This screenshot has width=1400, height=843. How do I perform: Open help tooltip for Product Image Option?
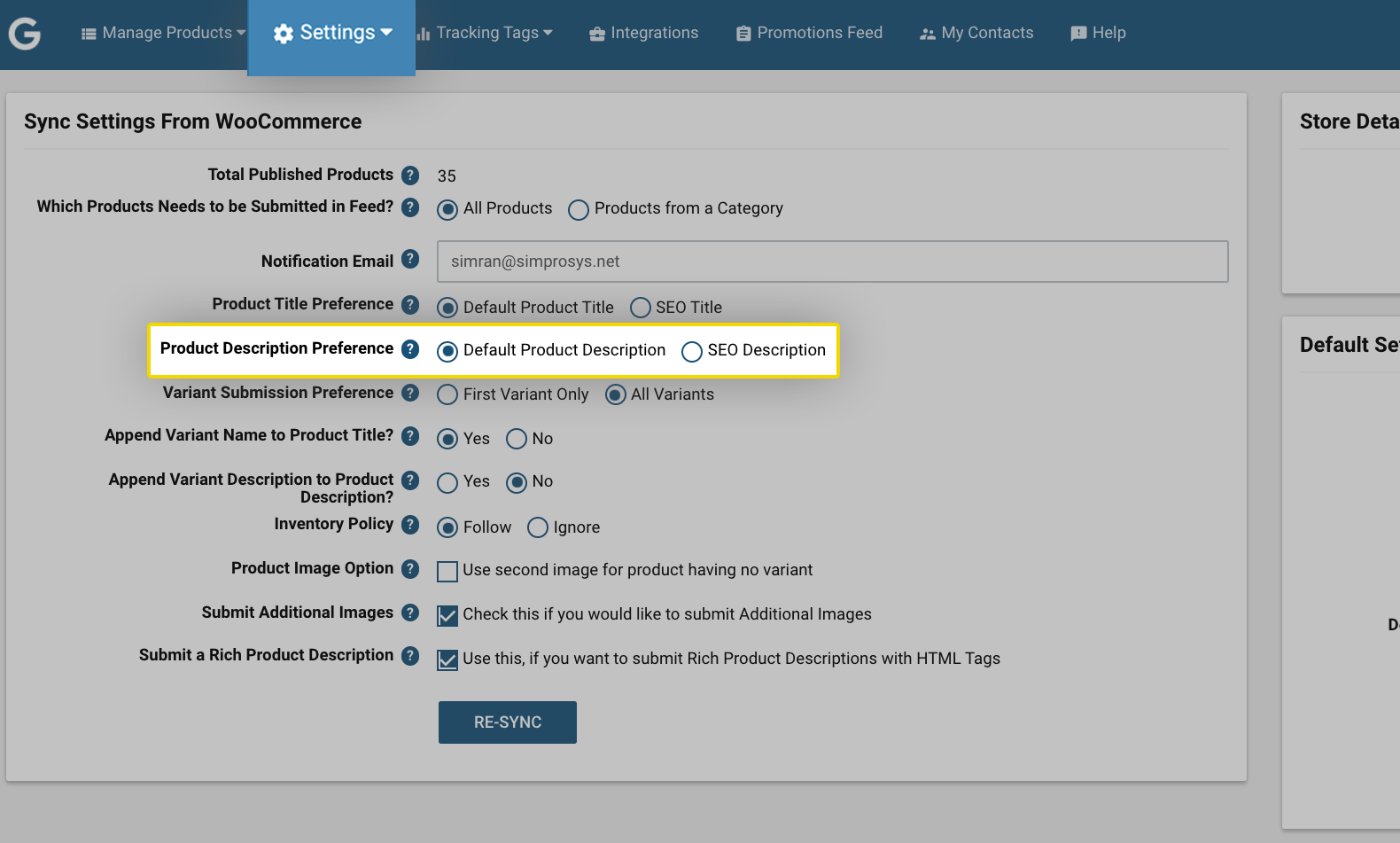click(410, 568)
